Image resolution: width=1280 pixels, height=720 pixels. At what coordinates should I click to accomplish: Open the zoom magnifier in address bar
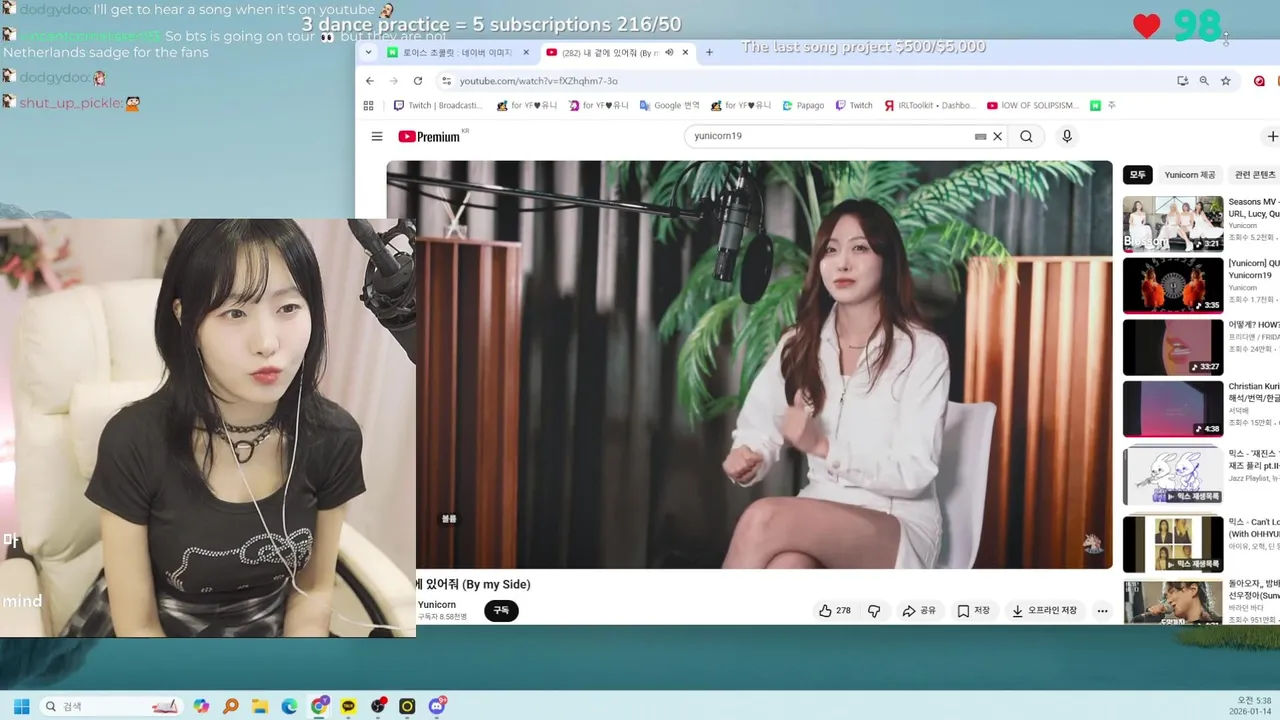coord(1204,81)
